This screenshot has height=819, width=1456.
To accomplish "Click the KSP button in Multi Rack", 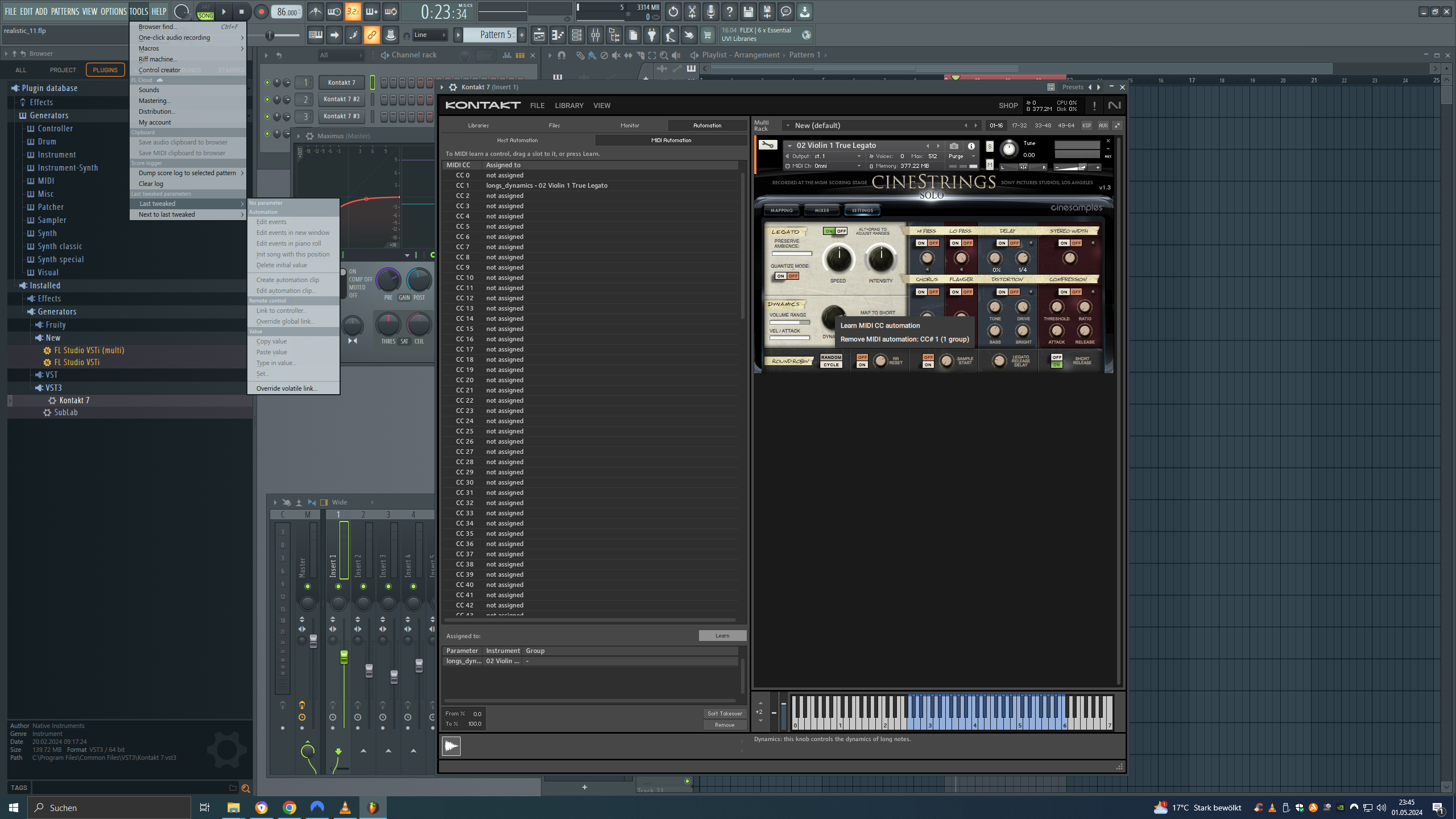I will [x=1086, y=125].
